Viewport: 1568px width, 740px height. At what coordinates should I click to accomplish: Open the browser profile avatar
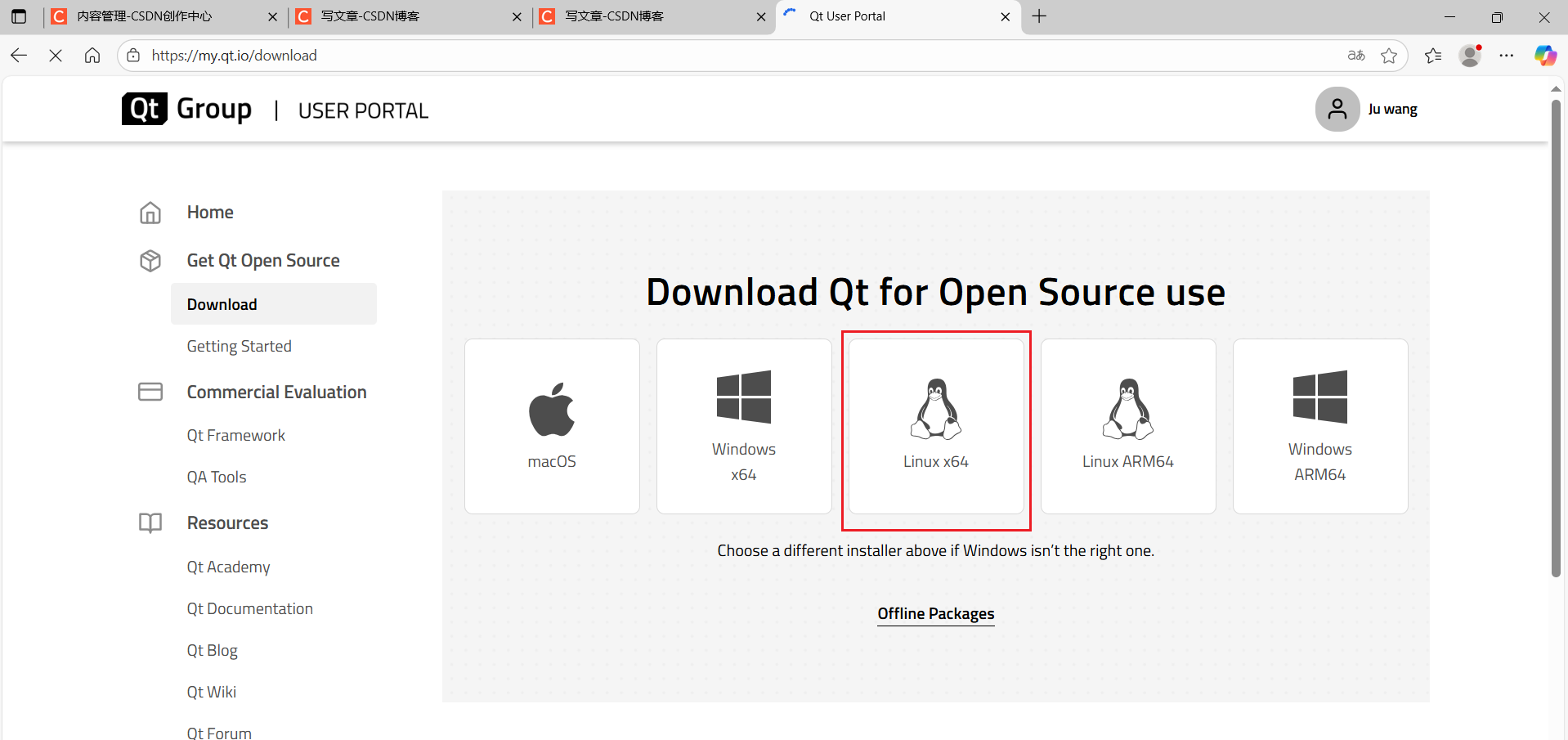pyautogui.click(x=1471, y=56)
